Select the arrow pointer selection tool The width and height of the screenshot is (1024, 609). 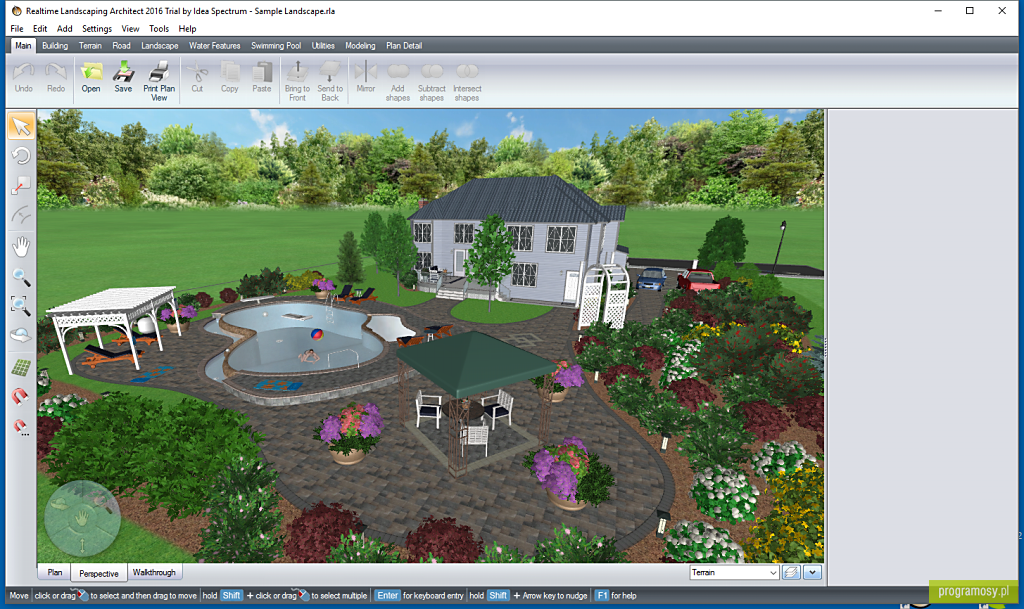(21, 126)
